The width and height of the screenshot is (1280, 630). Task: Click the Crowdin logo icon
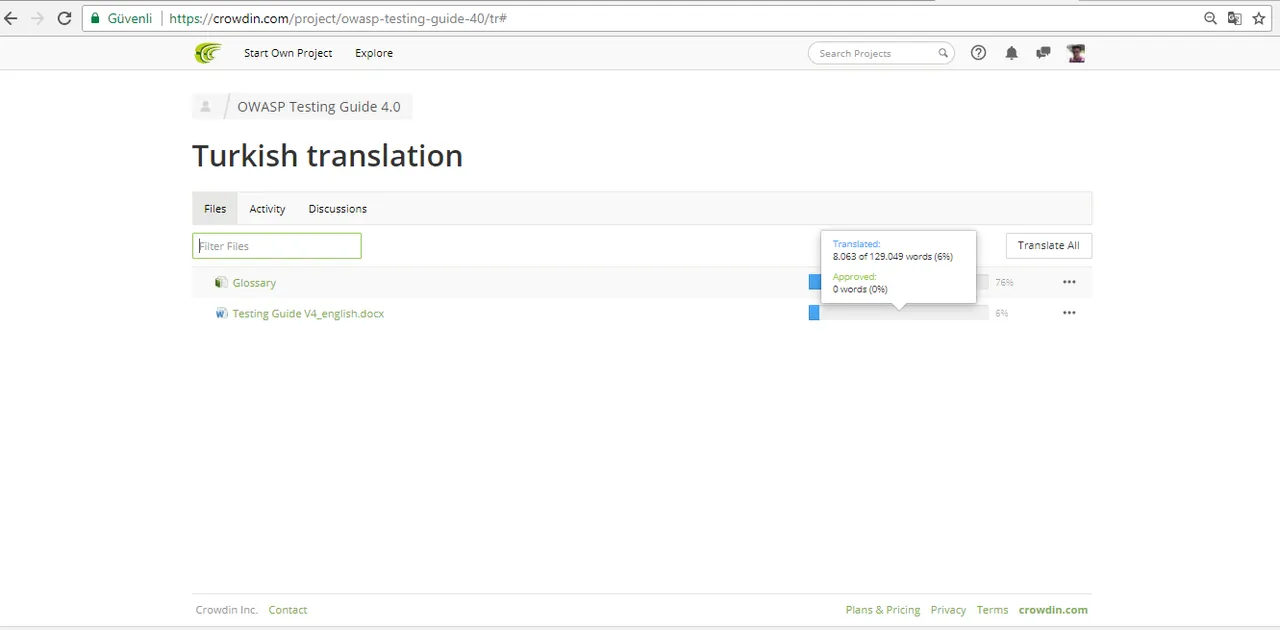coord(207,53)
